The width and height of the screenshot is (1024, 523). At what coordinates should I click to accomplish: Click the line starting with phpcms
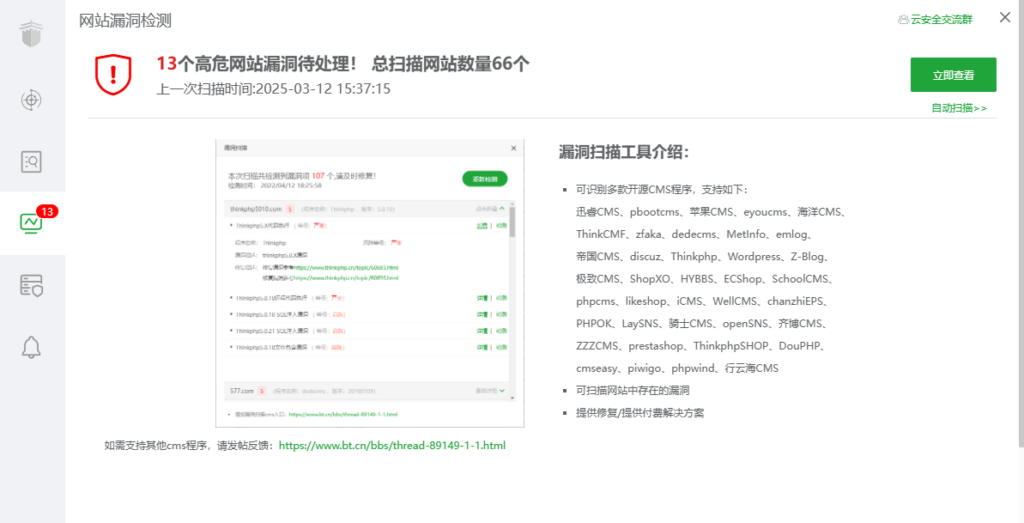703,302
